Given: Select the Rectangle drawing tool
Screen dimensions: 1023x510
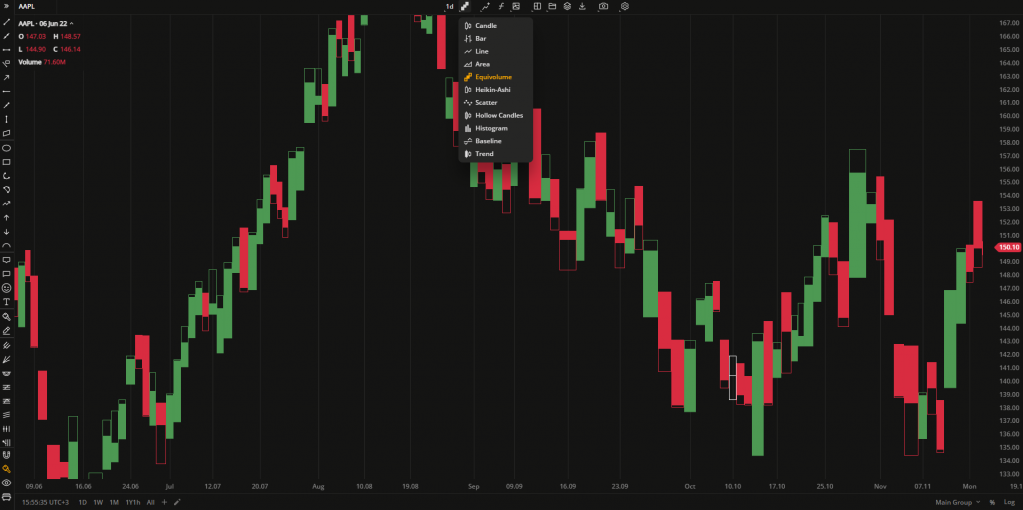Looking at the screenshot, I should 7,161.
